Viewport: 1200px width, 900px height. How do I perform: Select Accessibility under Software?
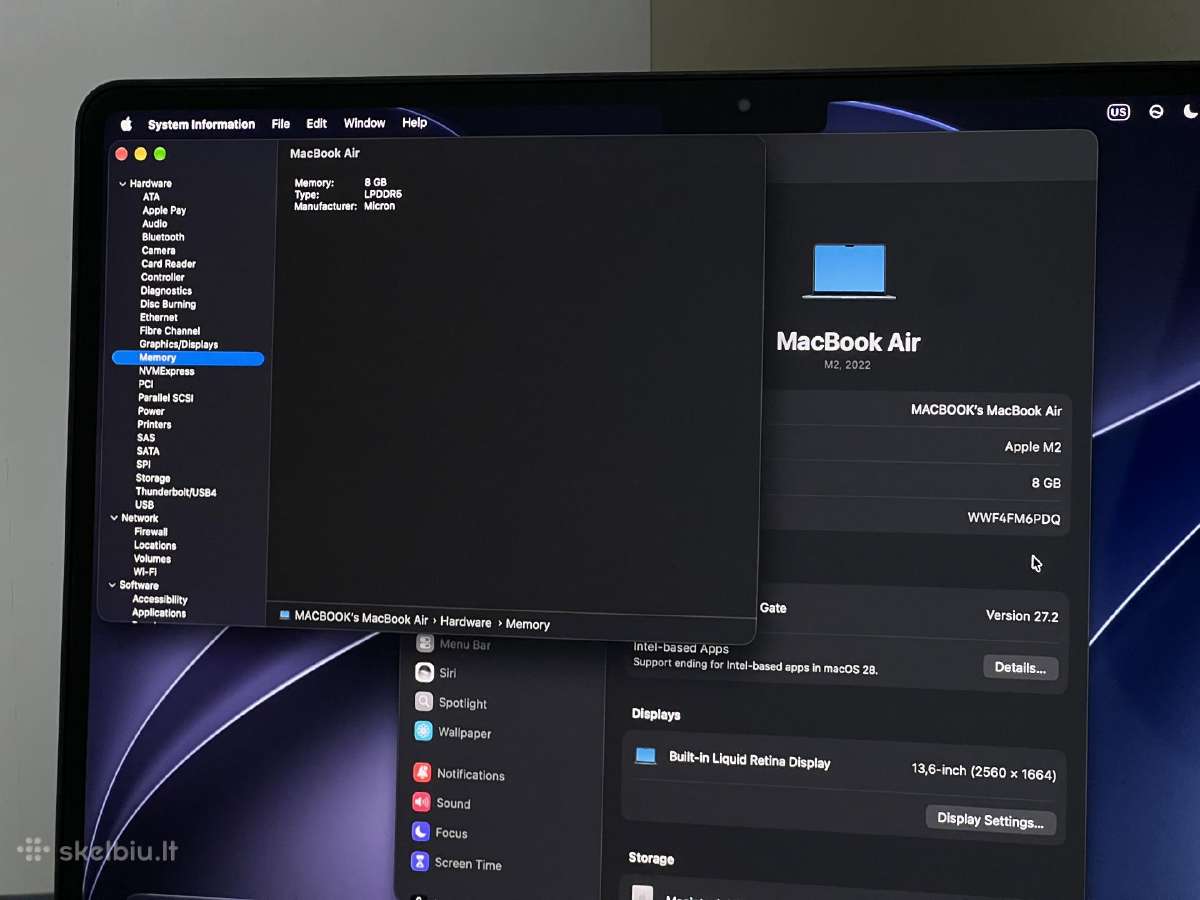coord(160,599)
